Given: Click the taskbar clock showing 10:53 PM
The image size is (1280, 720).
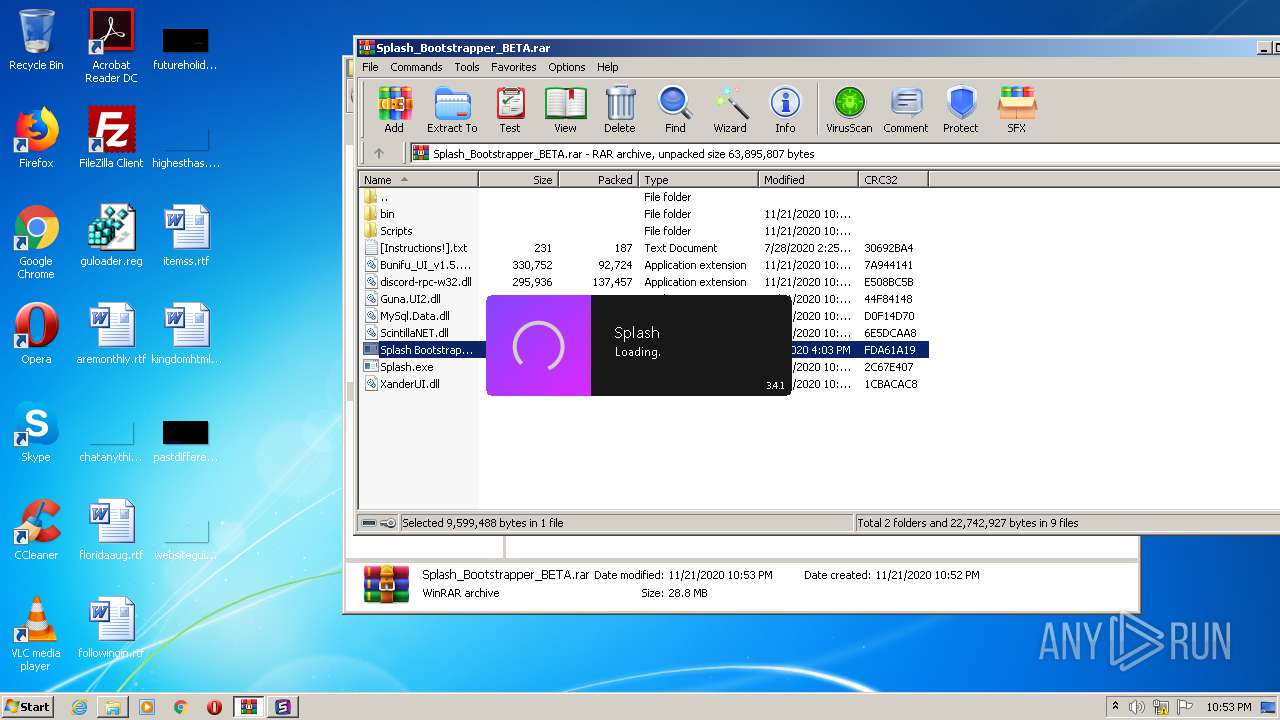Looking at the screenshot, I should 1229,707.
